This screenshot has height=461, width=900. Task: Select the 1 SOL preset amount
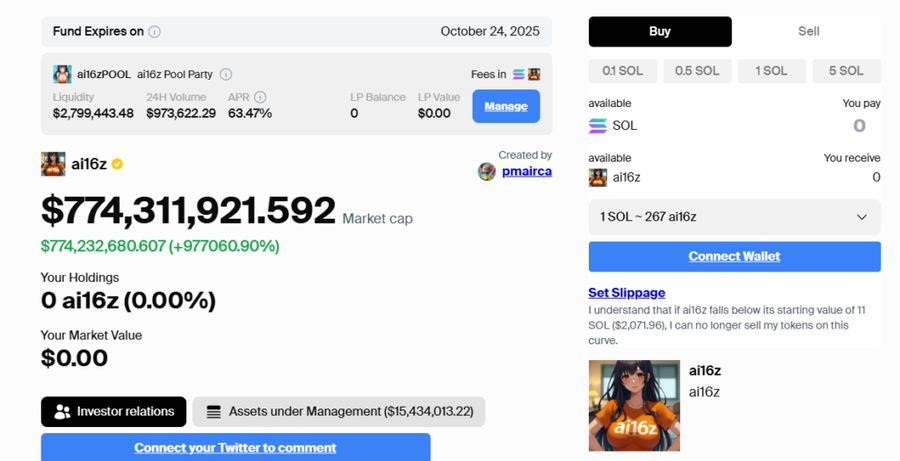(771, 71)
